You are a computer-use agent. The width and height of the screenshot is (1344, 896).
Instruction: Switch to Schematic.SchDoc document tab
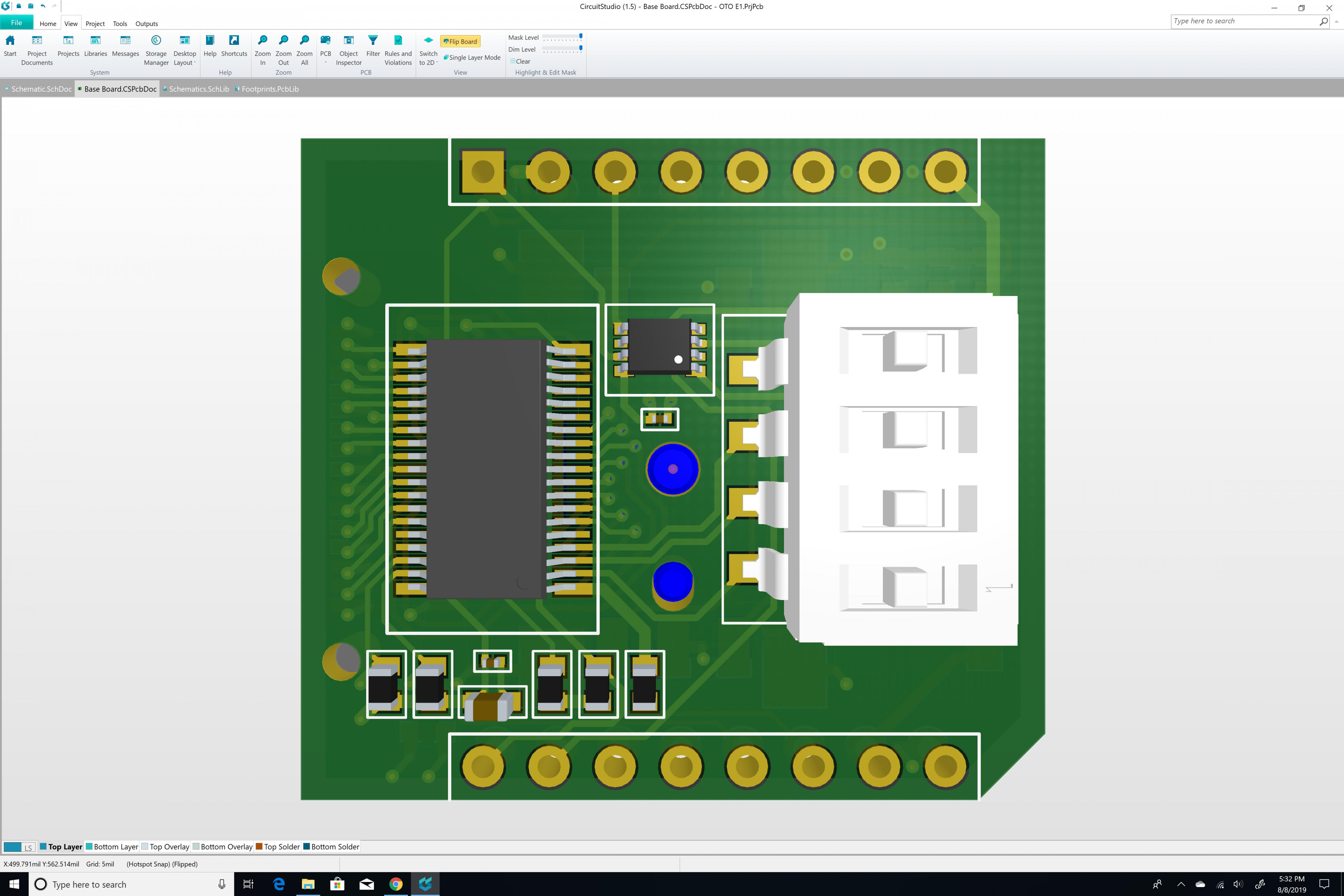click(x=38, y=89)
